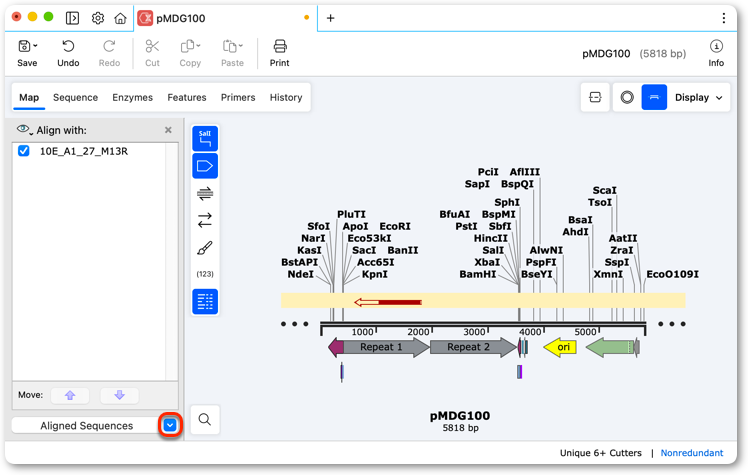Uncheck the 10E_A1_27_M13R alignment checkbox
754x475 pixels.
click(24, 151)
